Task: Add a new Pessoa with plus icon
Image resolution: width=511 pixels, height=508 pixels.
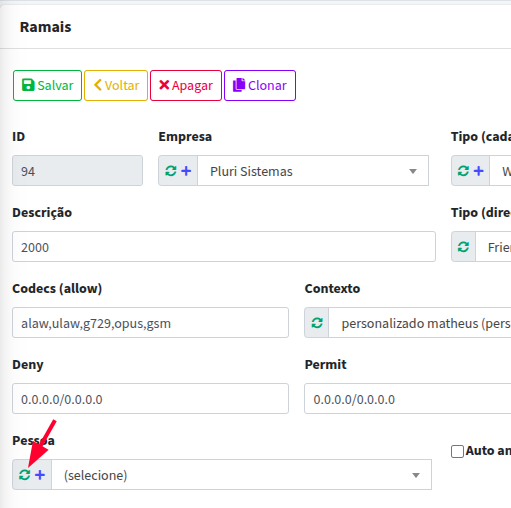Action: point(40,475)
